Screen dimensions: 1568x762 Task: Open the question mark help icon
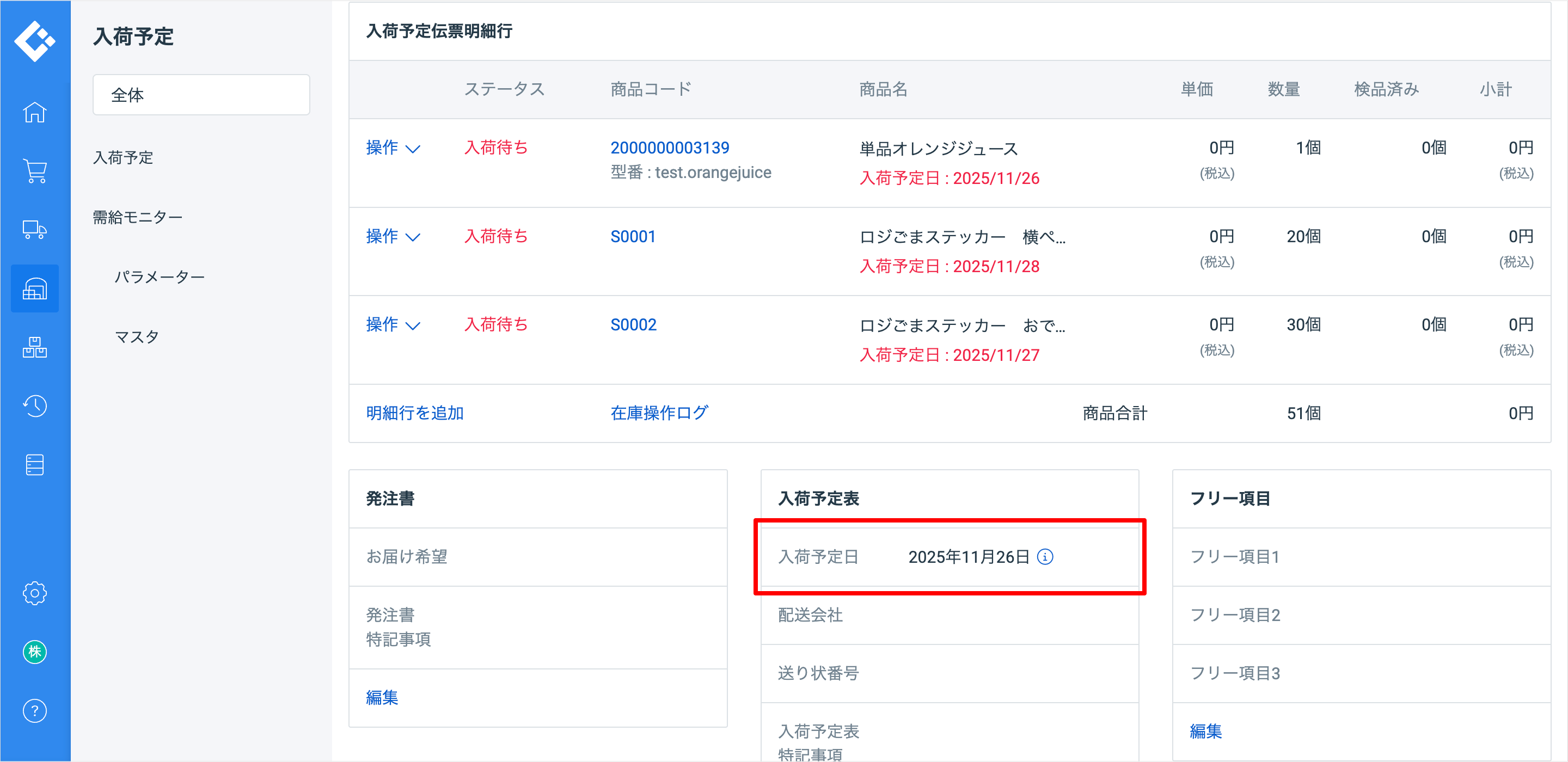point(35,710)
